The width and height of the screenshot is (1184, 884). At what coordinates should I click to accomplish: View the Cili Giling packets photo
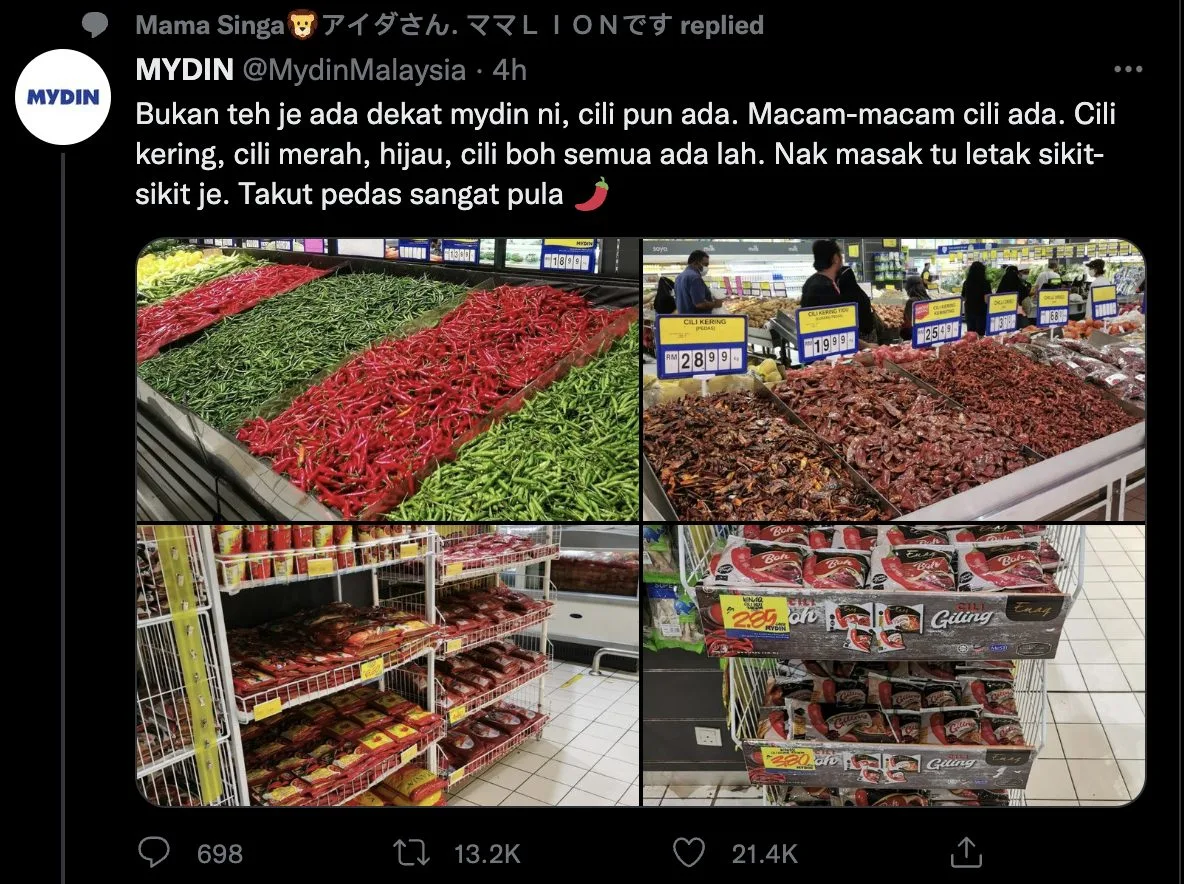pyautogui.click(x=894, y=666)
